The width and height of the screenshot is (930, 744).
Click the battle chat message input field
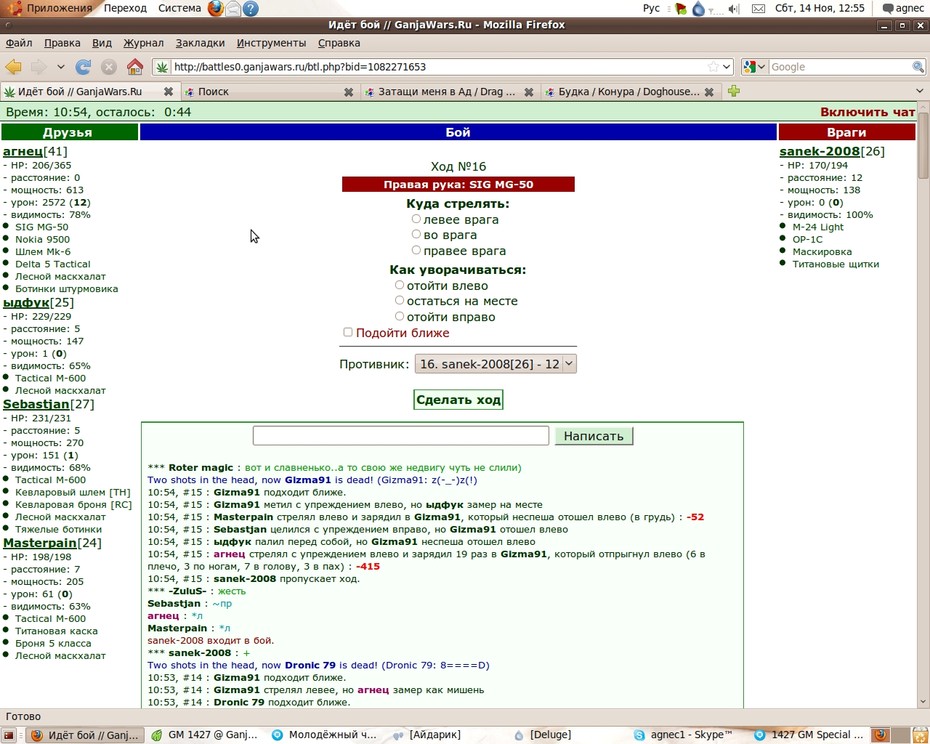(x=401, y=435)
